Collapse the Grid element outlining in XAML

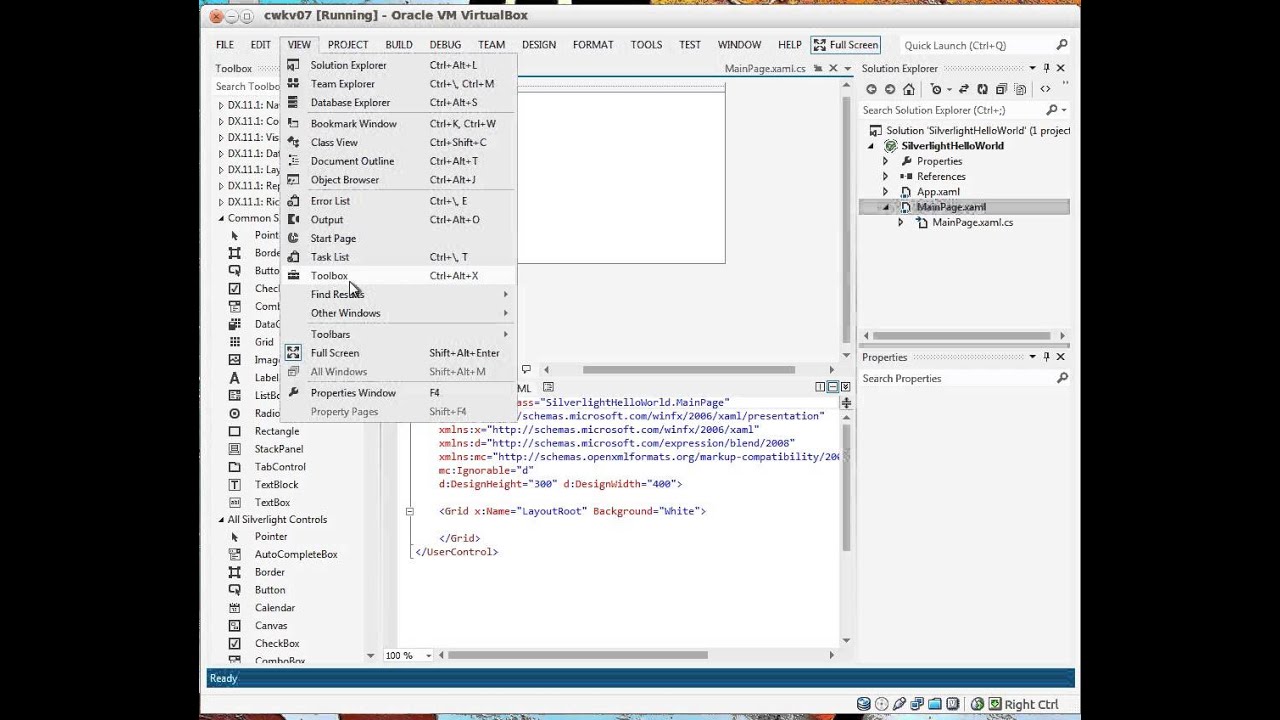pyautogui.click(x=409, y=511)
